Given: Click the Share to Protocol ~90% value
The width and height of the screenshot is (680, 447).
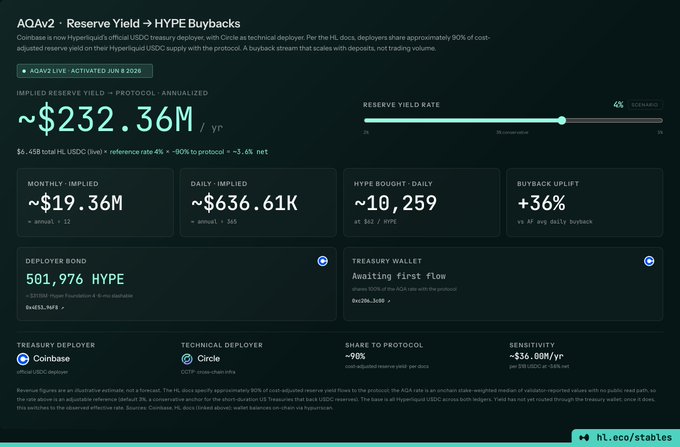Looking at the screenshot, I should 355,356.
